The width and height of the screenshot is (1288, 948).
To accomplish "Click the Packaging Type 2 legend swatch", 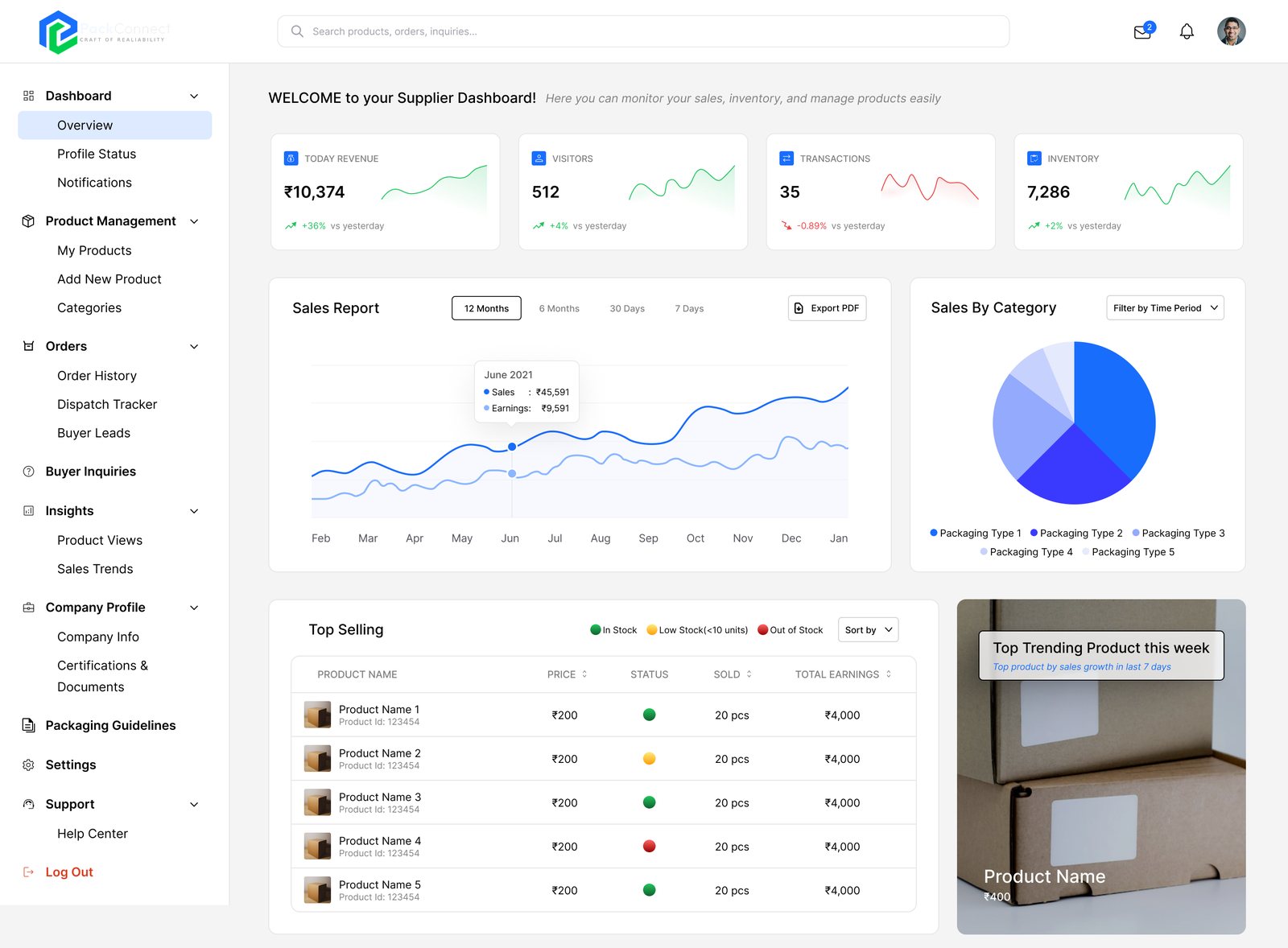I will coord(1034,533).
